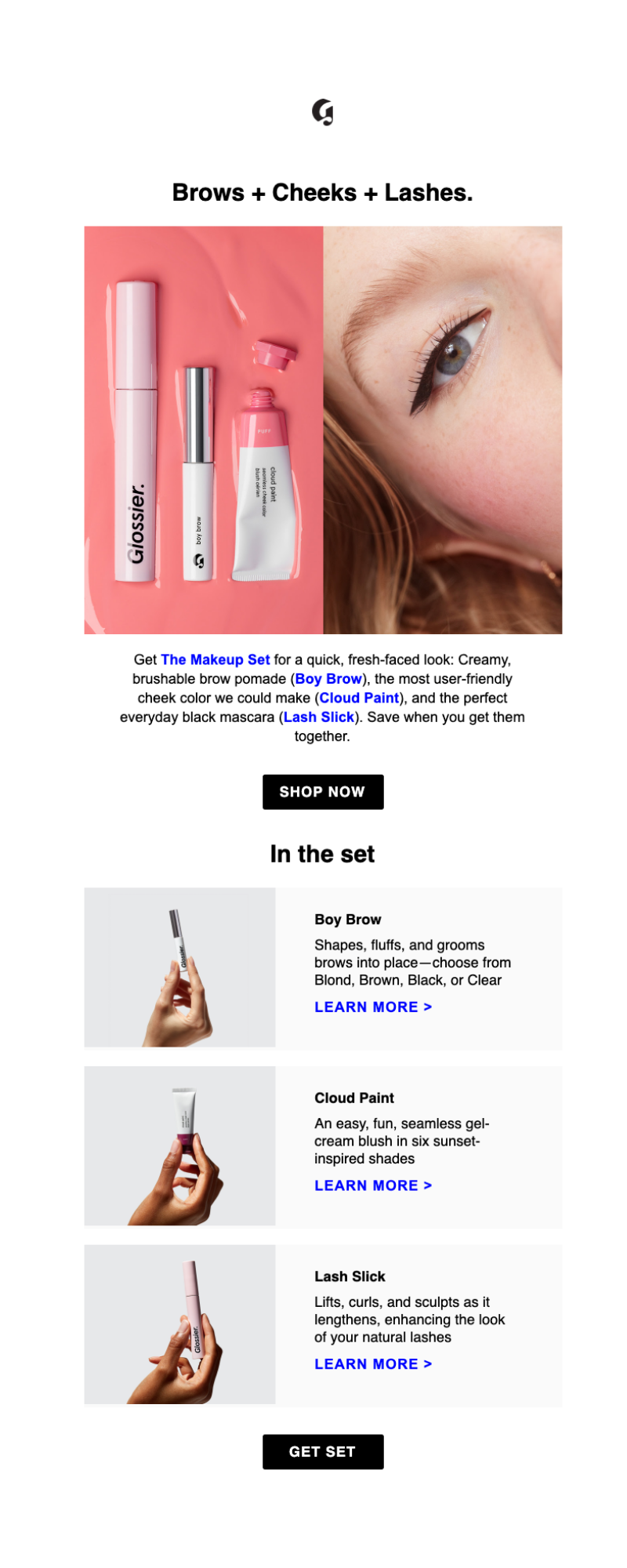This screenshot has height=1568, width=627.
Task: Click the close-up eye photo
Action: tap(443, 430)
